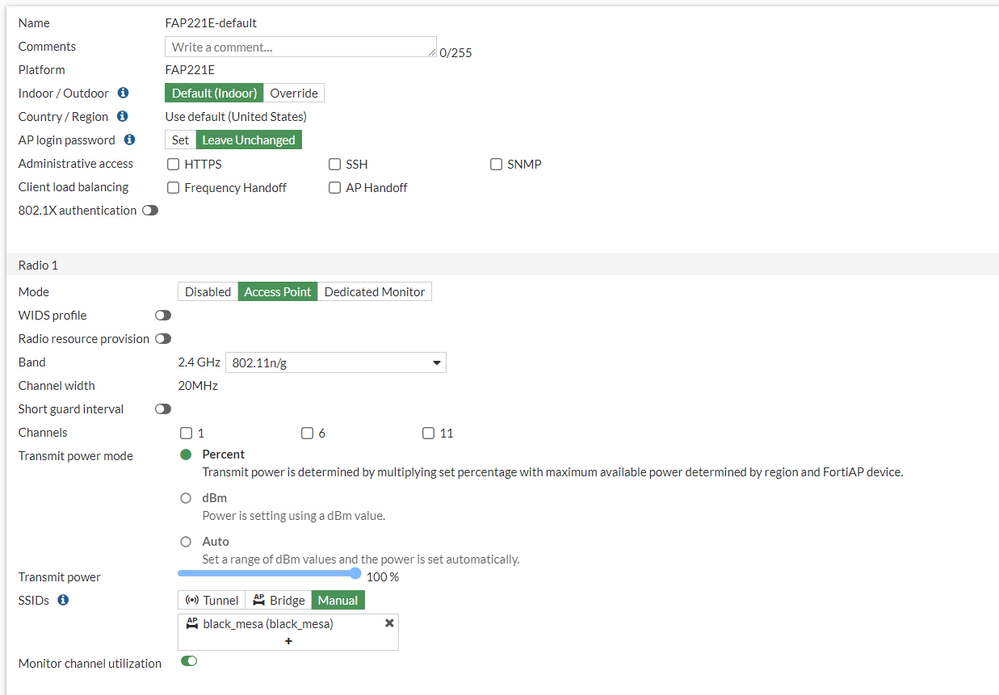Screen dimensions: 999x695
Task: Click the Indoor / Outdoor info icon
Action: pos(123,93)
